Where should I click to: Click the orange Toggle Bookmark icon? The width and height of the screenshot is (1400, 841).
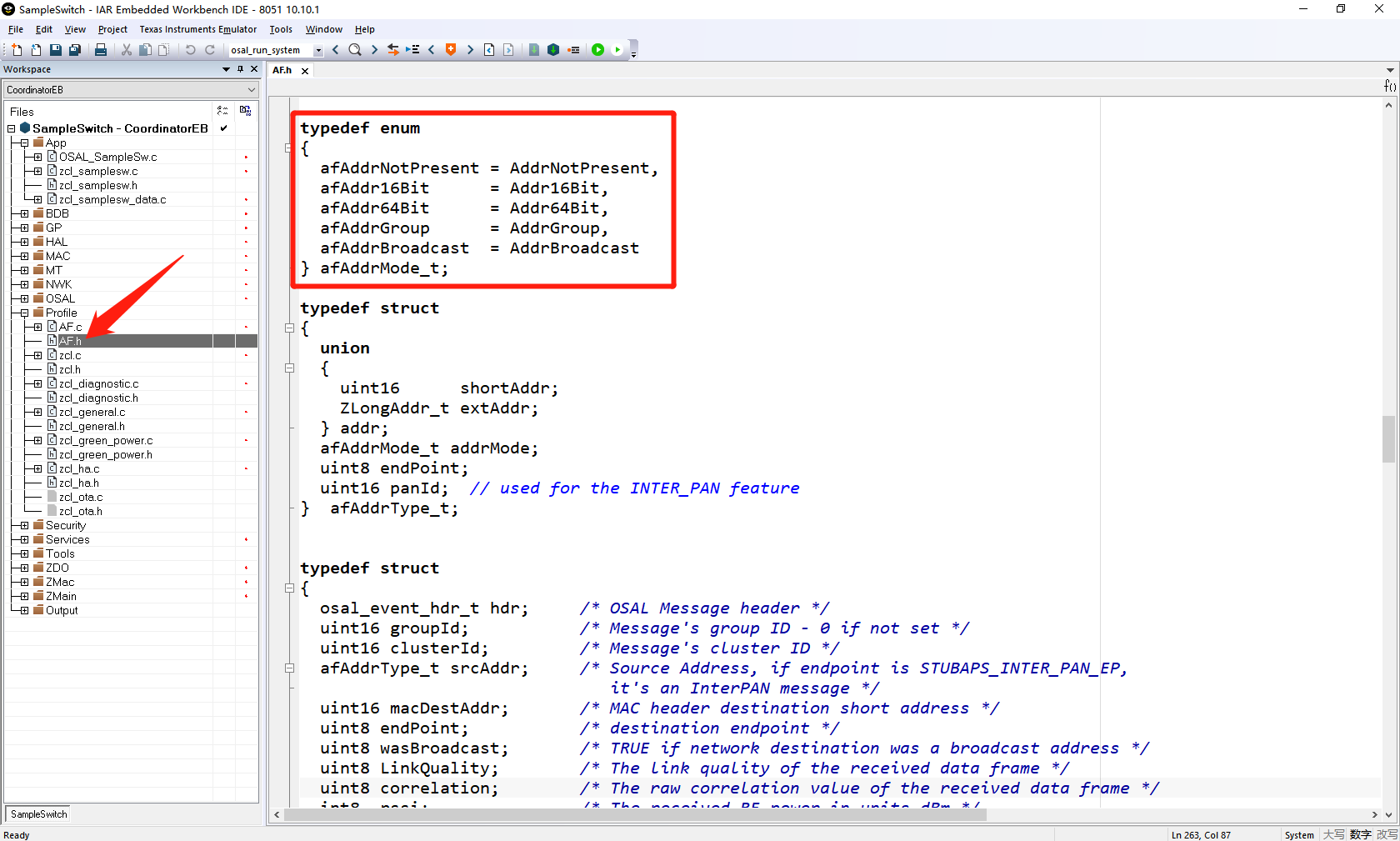tap(451, 50)
